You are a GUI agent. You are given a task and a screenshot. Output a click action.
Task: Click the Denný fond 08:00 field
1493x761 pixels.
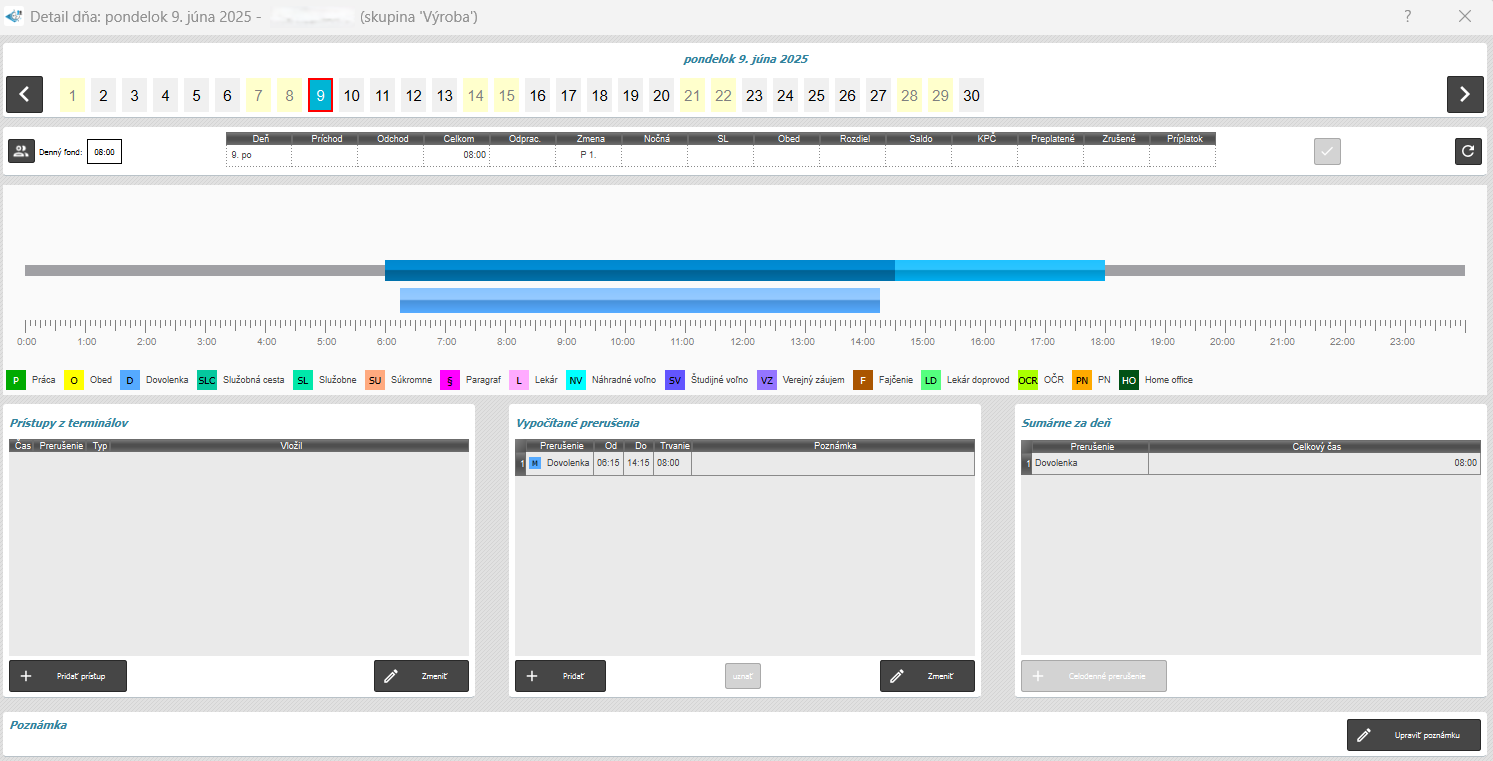(x=104, y=153)
